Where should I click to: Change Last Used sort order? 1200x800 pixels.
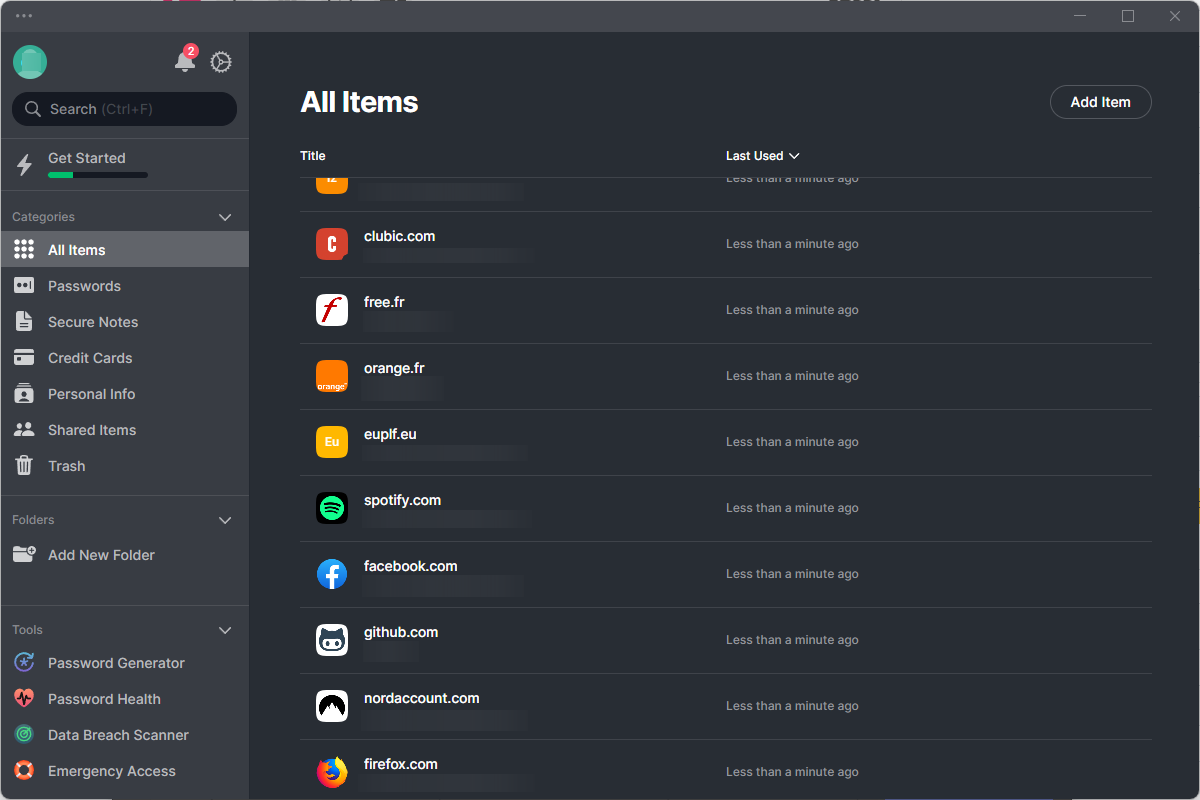point(762,156)
